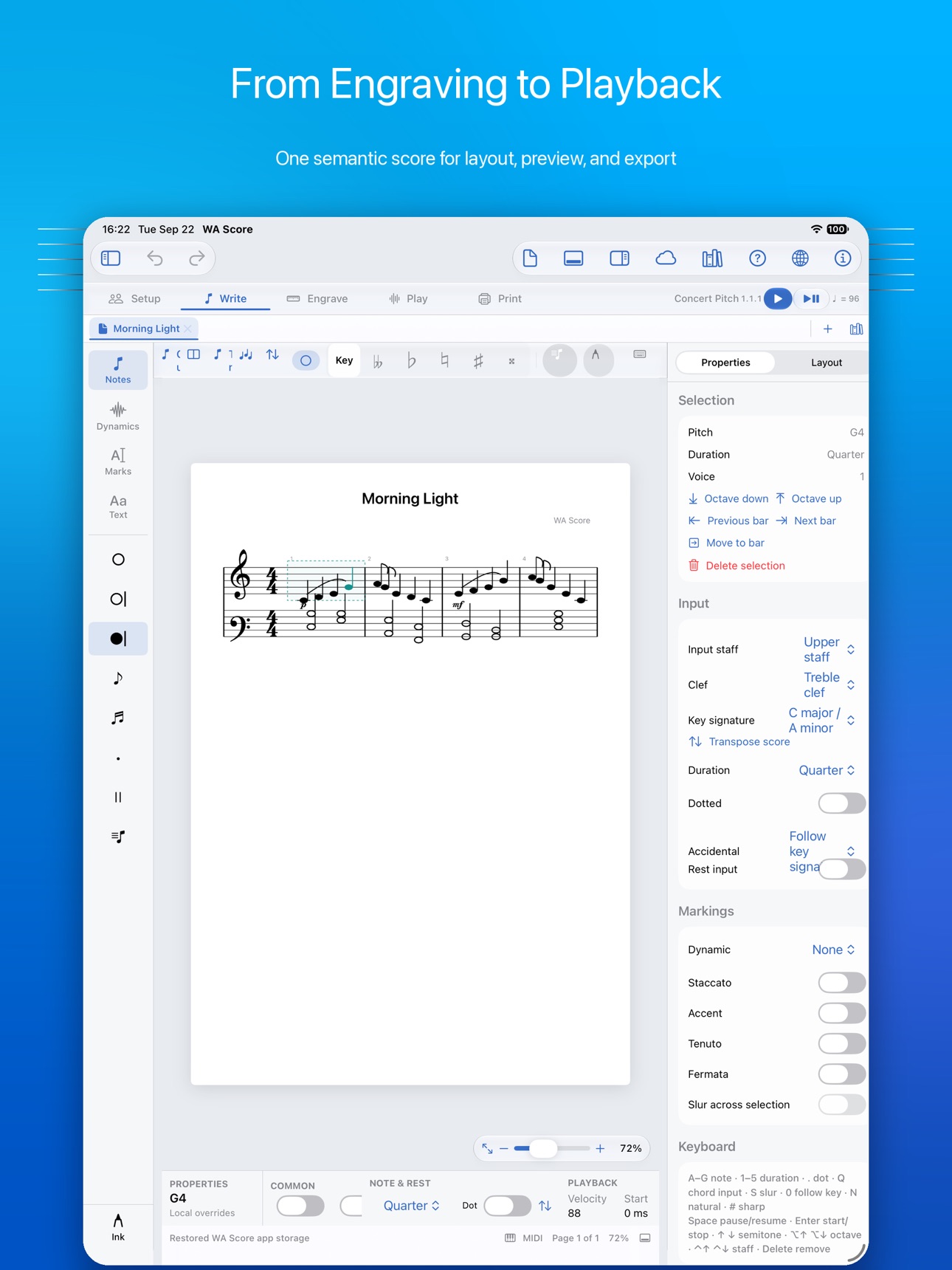
Task: Open the globe language icon
Action: click(800, 258)
